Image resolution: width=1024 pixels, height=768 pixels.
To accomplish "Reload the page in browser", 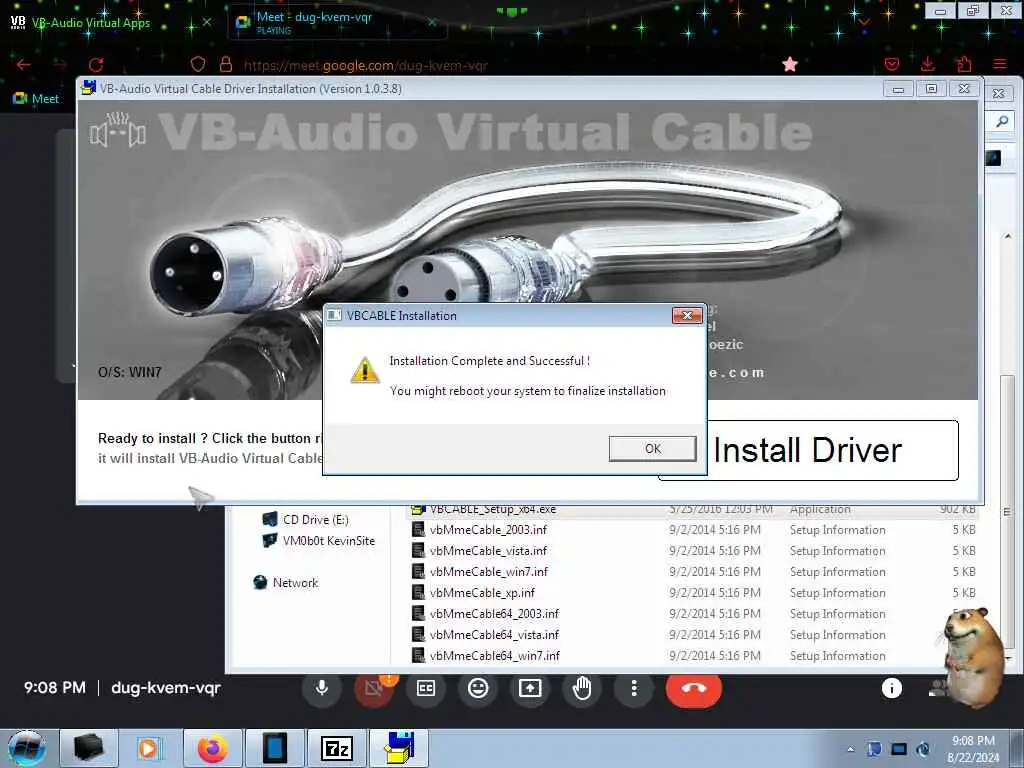I will coord(96,64).
